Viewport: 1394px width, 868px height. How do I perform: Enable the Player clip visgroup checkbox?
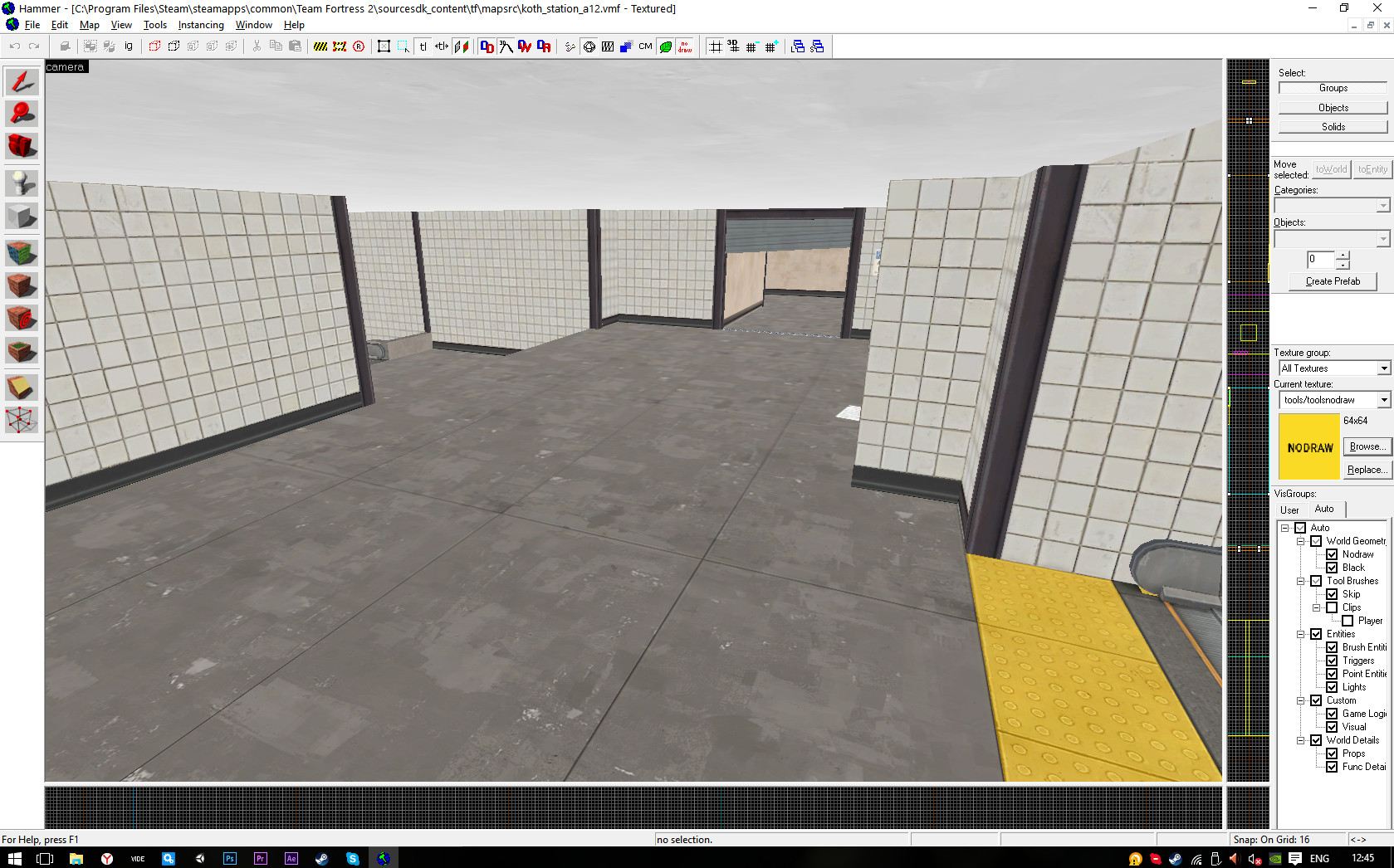[x=1348, y=621]
